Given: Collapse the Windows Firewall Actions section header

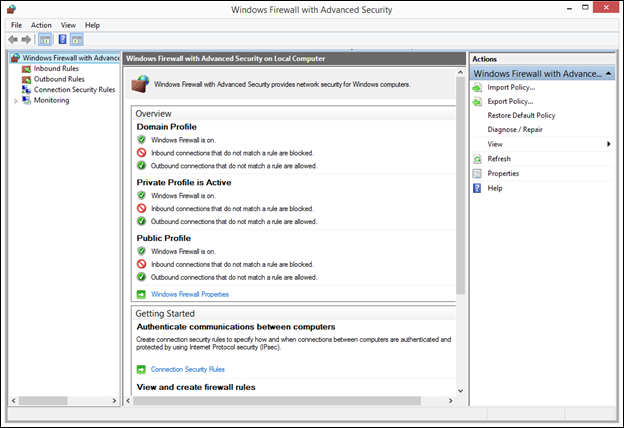Looking at the screenshot, I should 608,74.
